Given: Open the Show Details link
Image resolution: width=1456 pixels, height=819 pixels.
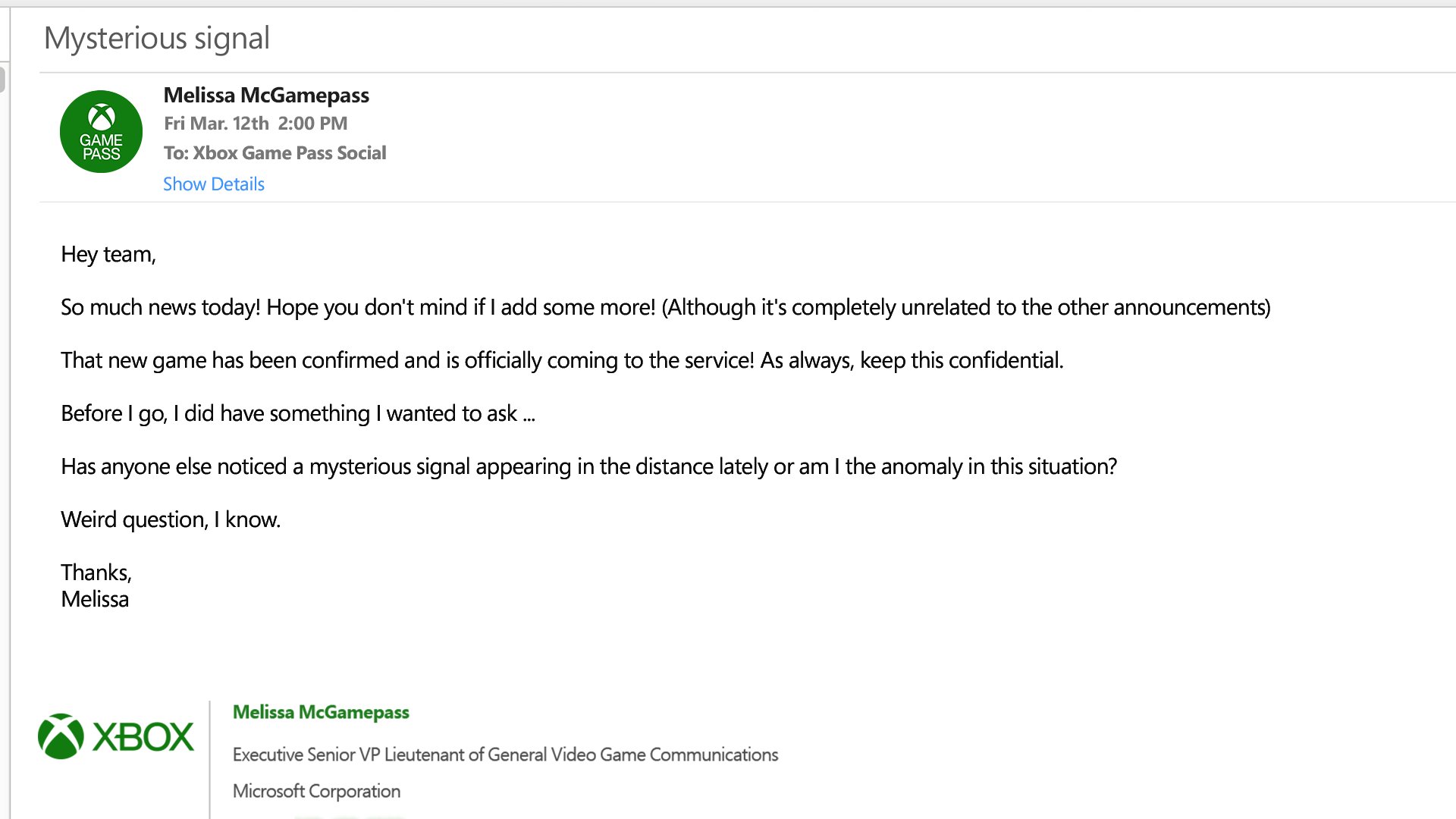Looking at the screenshot, I should (x=214, y=184).
